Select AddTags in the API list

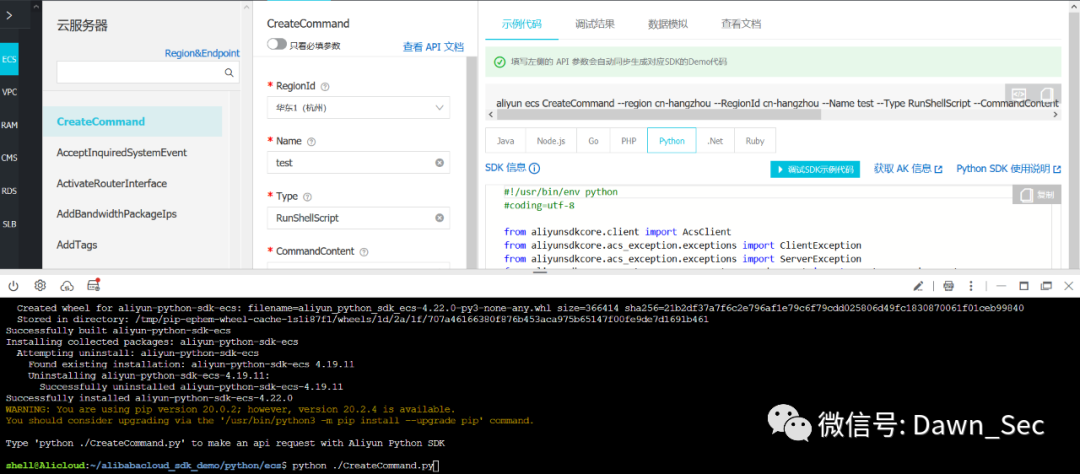[x=76, y=245]
